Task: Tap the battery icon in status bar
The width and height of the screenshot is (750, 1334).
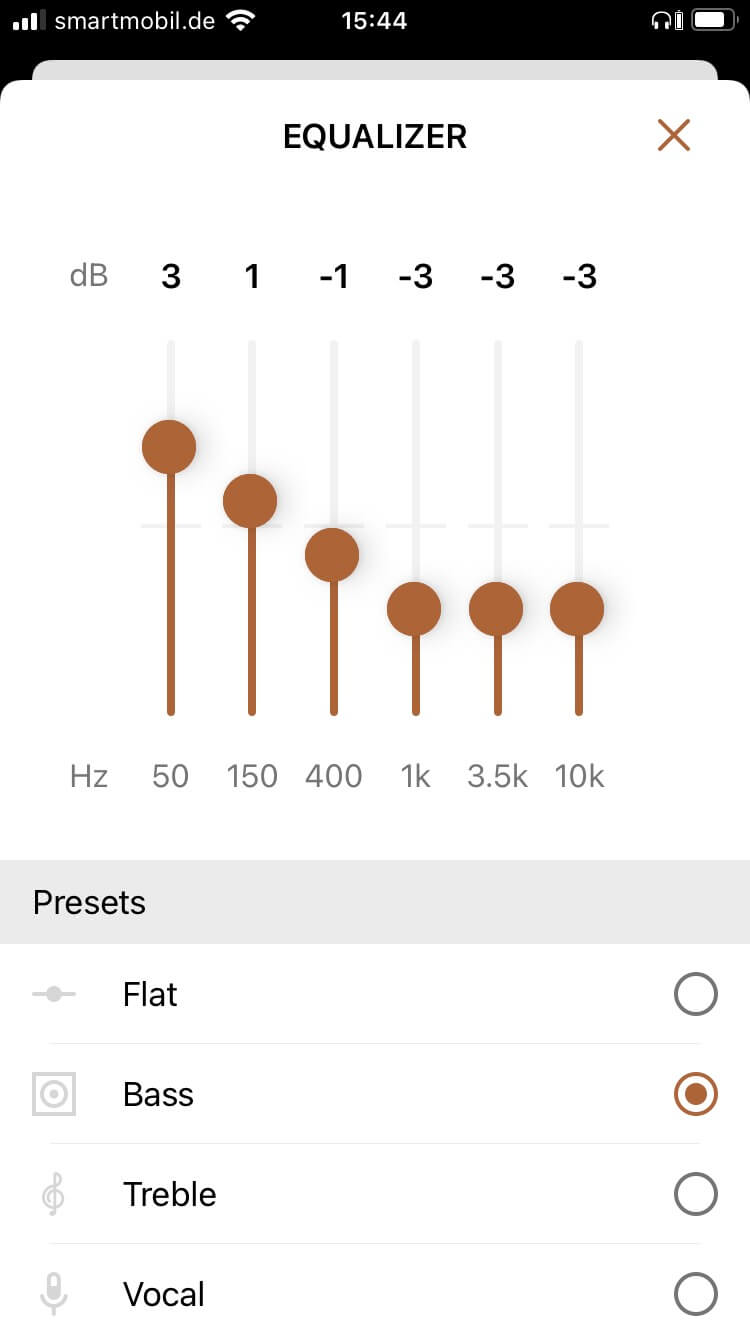Action: pyautogui.click(x=713, y=20)
